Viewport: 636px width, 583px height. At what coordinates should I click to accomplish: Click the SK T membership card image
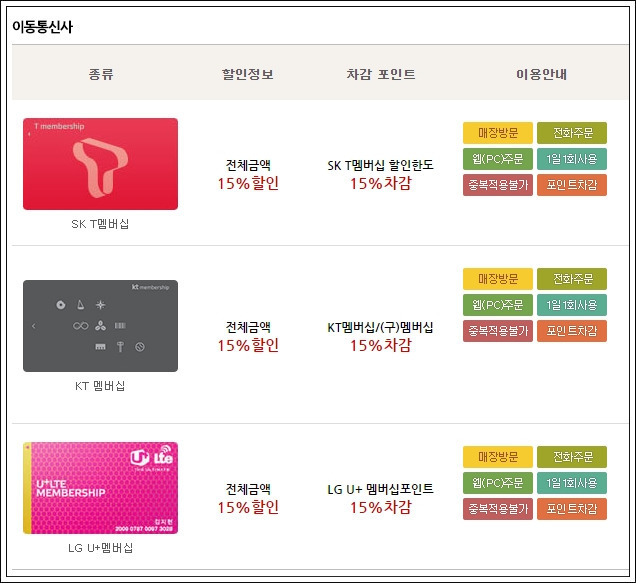100,164
